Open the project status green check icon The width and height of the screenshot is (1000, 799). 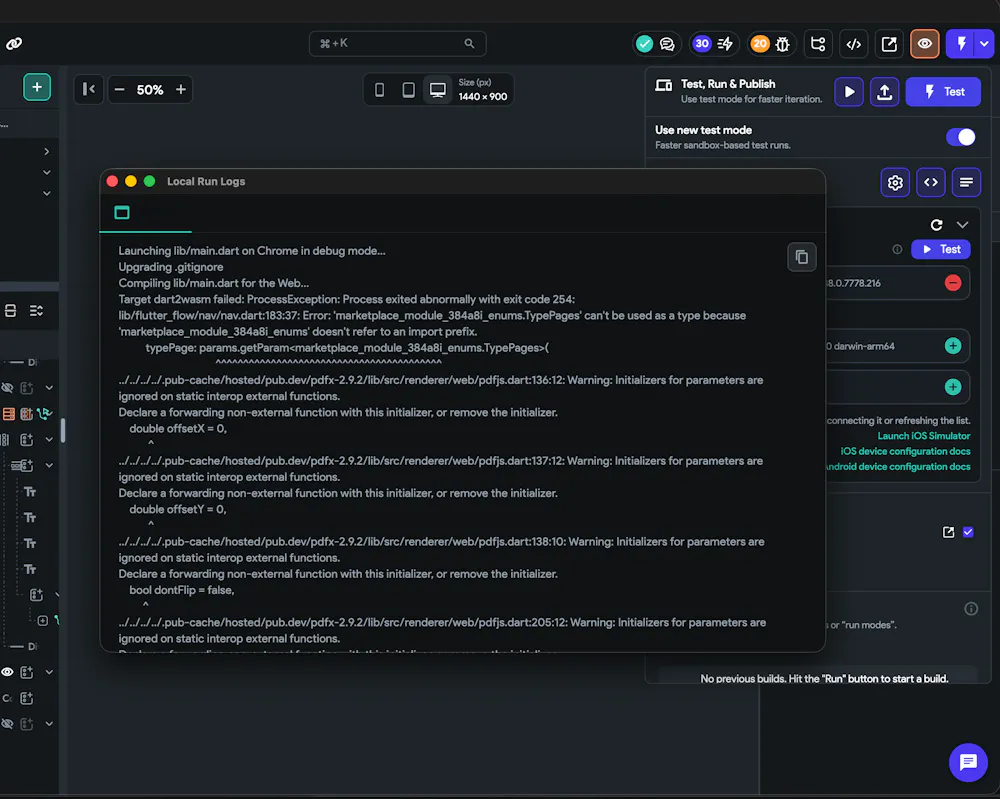pyautogui.click(x=644, y=44)
